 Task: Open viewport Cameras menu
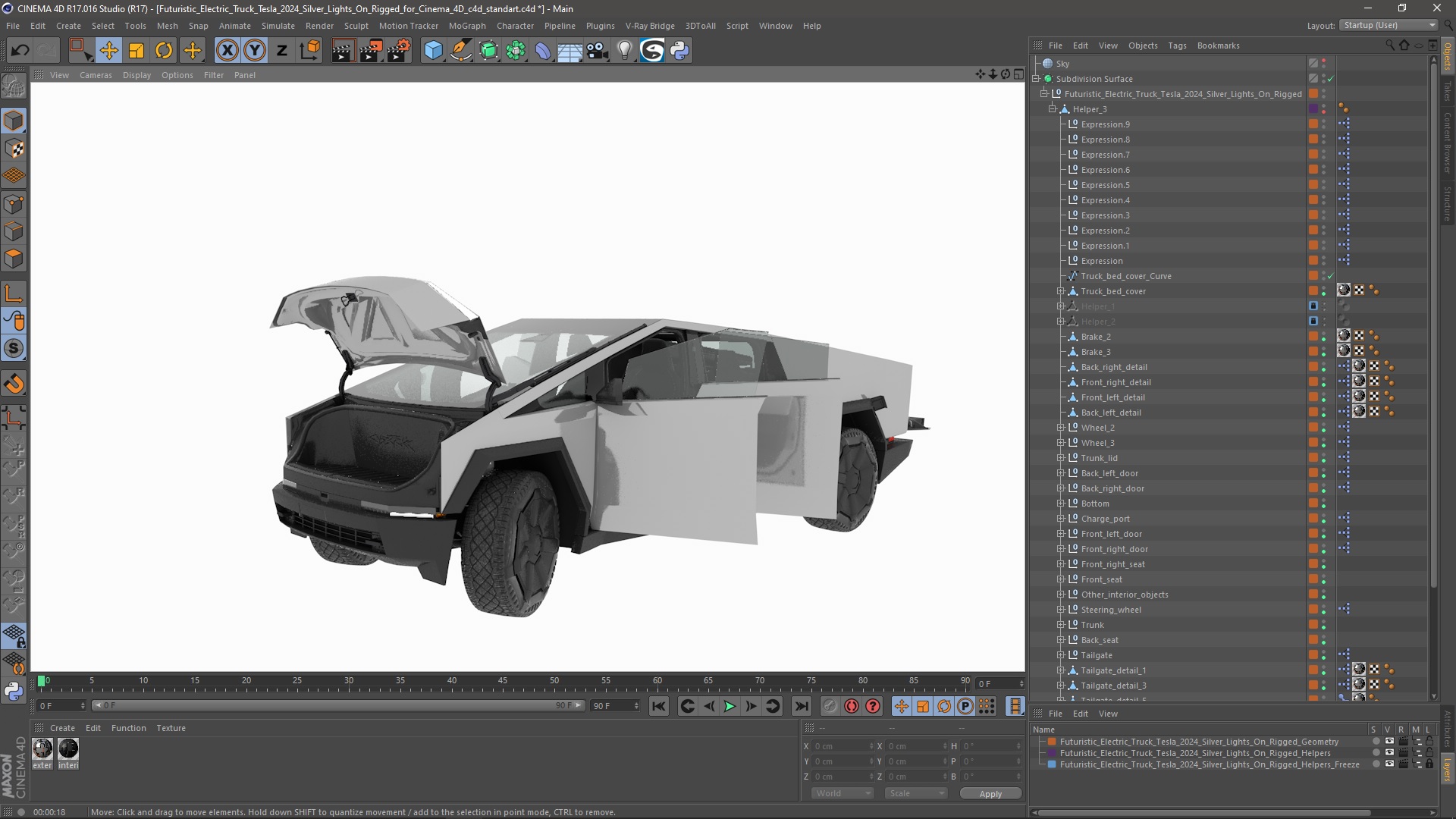tap(96, 75)
